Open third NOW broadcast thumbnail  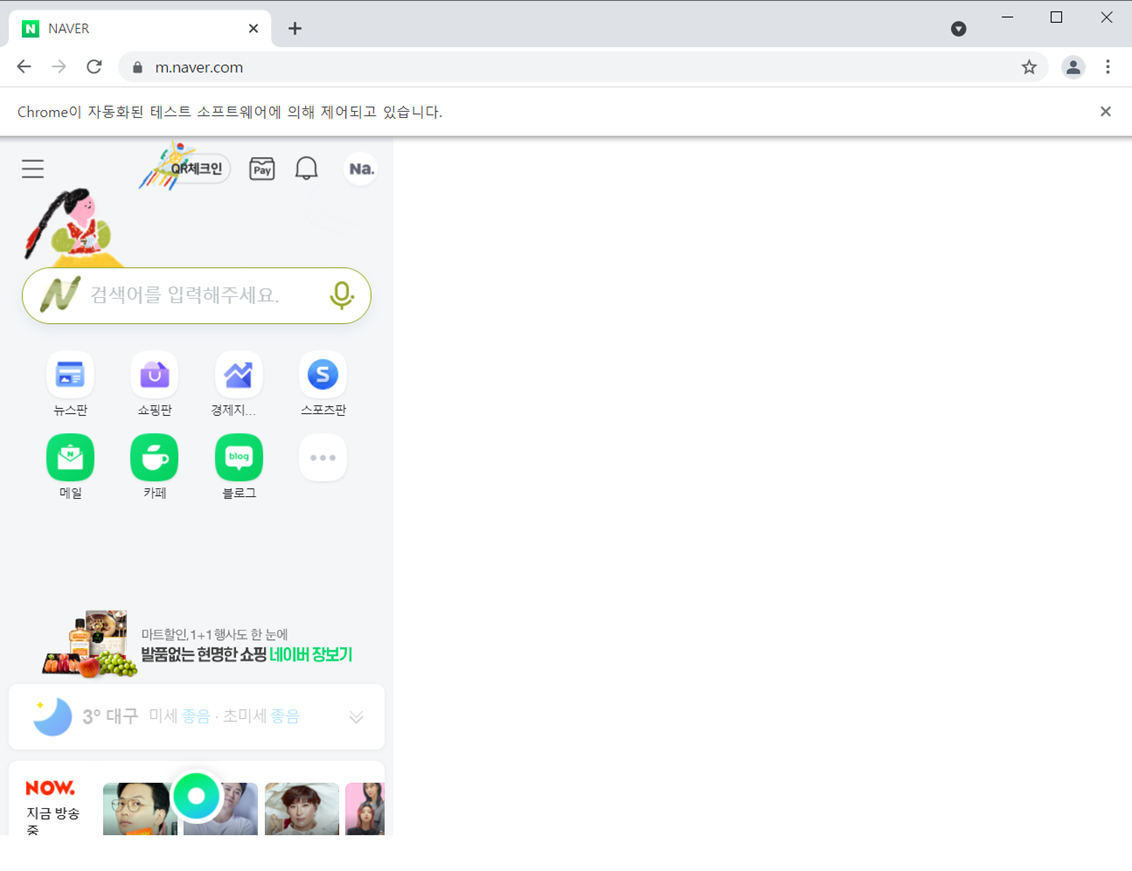[x=302, y=809]
